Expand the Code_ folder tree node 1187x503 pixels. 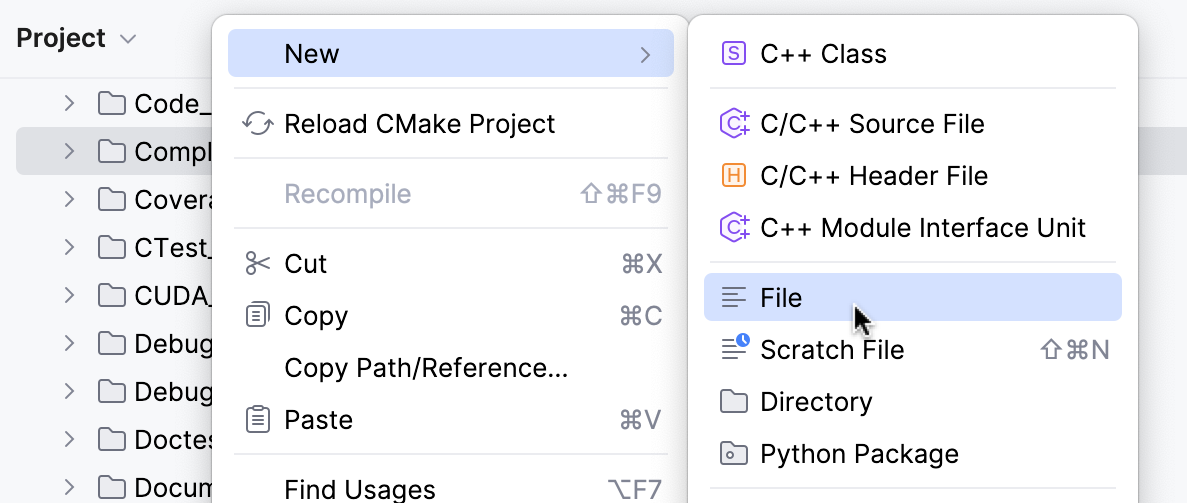tap(69, 103)
